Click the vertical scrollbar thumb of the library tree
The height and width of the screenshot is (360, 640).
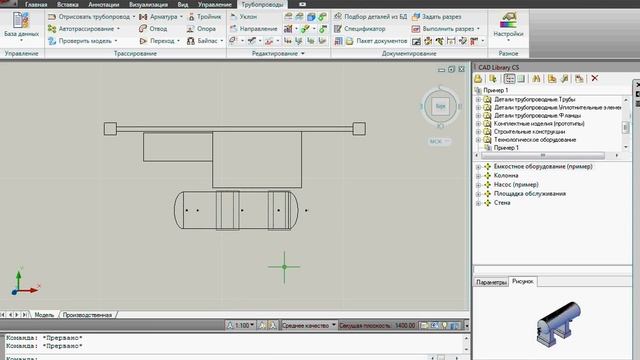[x=626, y=127]
